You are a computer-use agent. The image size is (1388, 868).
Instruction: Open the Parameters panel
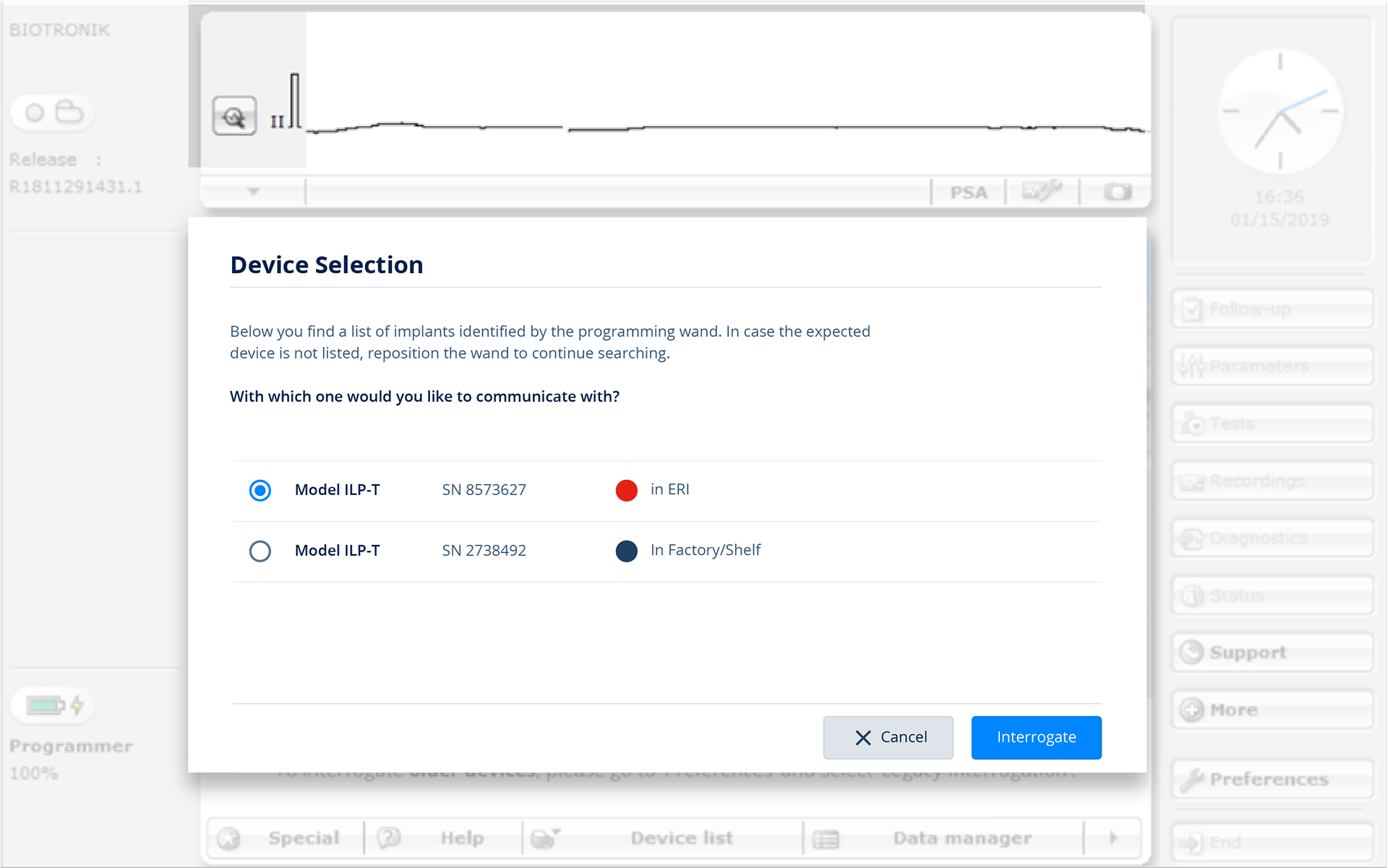tap(1272, 366)
